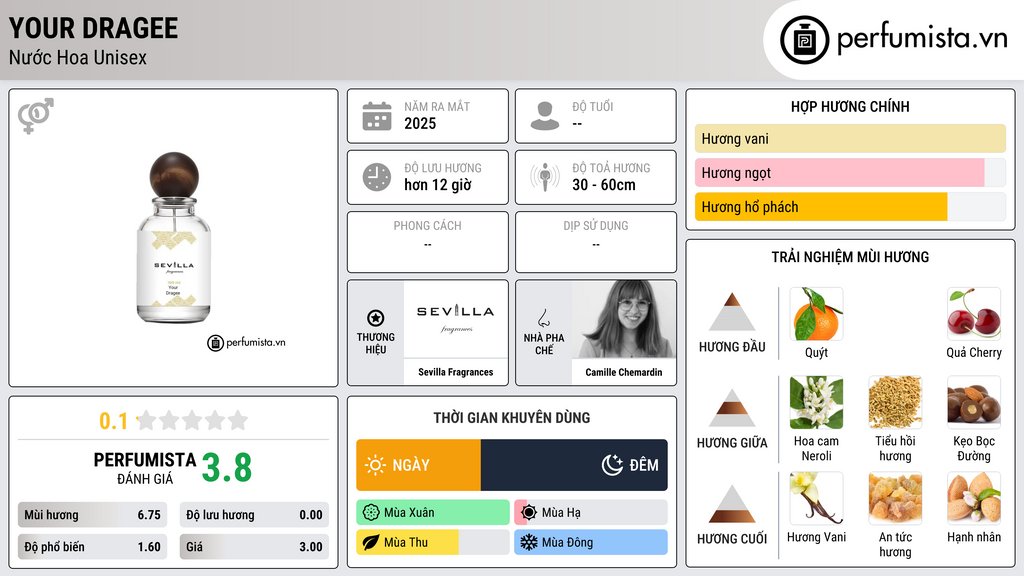Click the Nước Hoa Unisex subtitle
The image size is (1024, 576).
click(78, 57)
